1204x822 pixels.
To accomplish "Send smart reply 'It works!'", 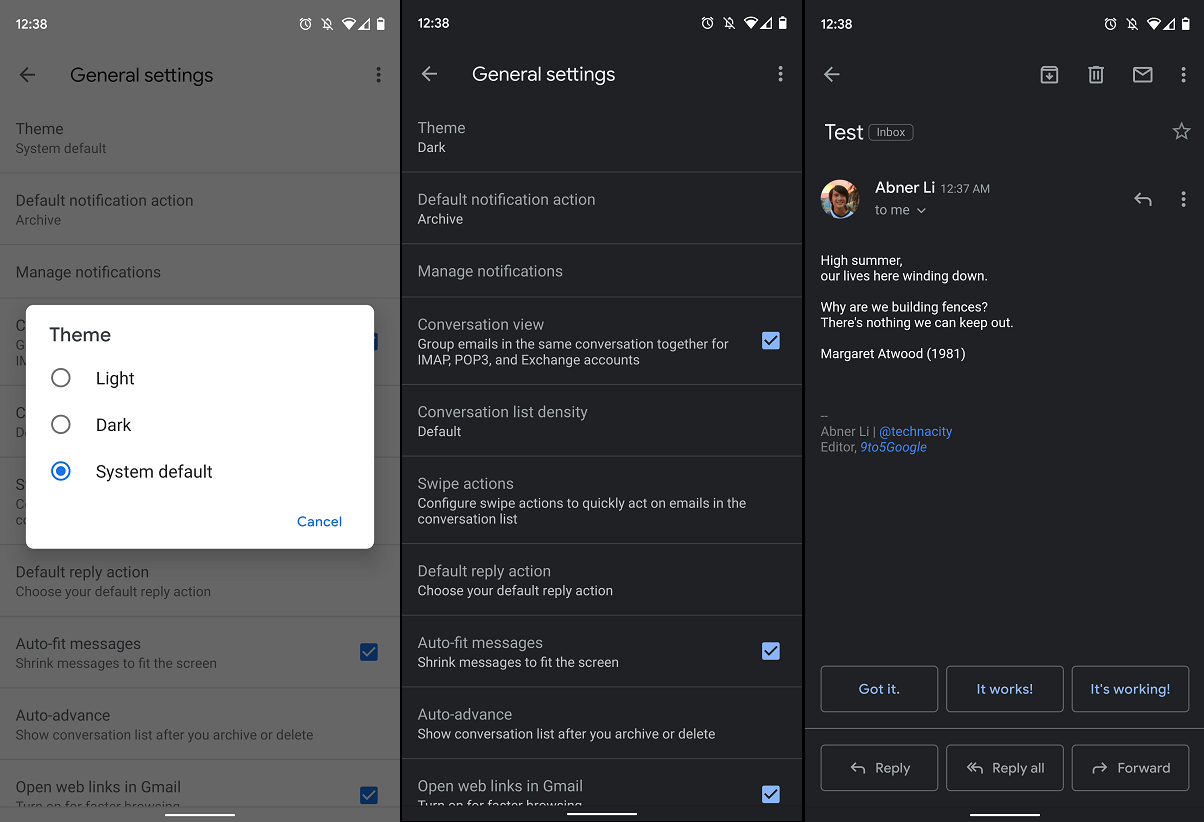I will 1005,689.
